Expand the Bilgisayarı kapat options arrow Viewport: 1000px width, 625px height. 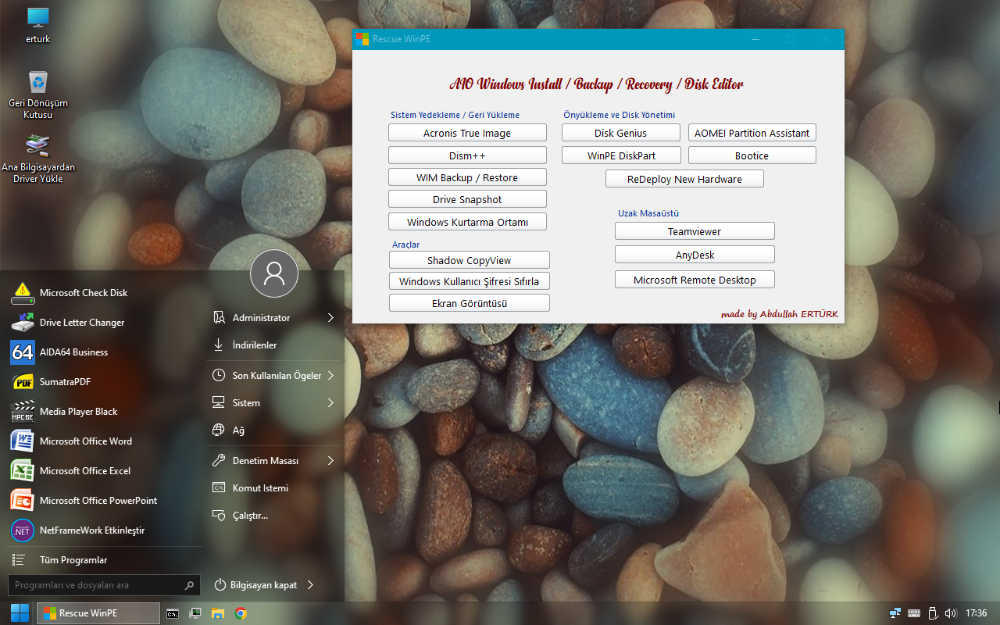point(311,585)
